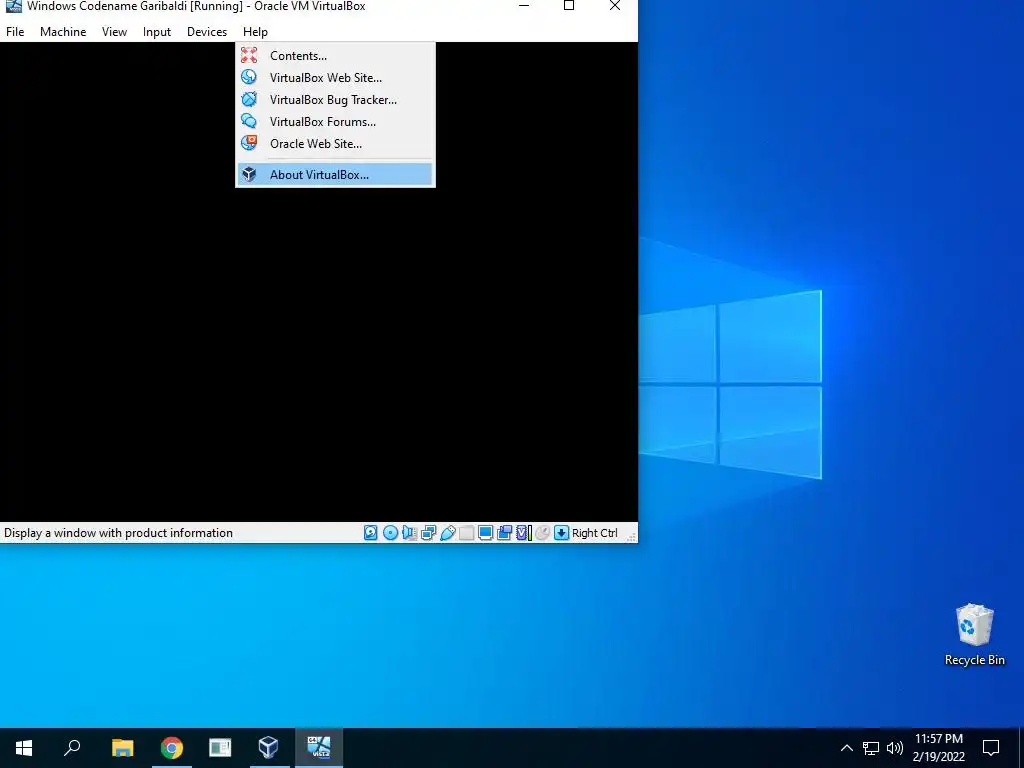Open VirtualBox Bug Tracker... entry
The image size is (1024, 768).
335,100
